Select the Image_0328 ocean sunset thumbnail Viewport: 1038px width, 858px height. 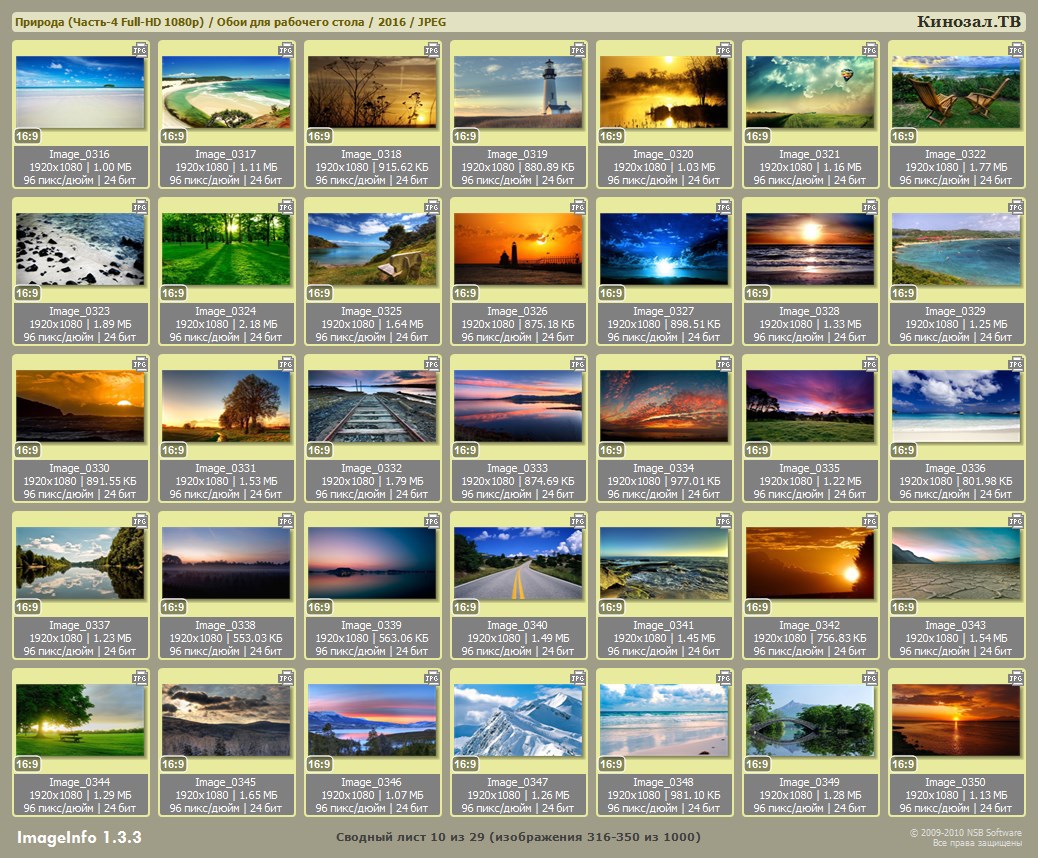click(x=810, y=249)
